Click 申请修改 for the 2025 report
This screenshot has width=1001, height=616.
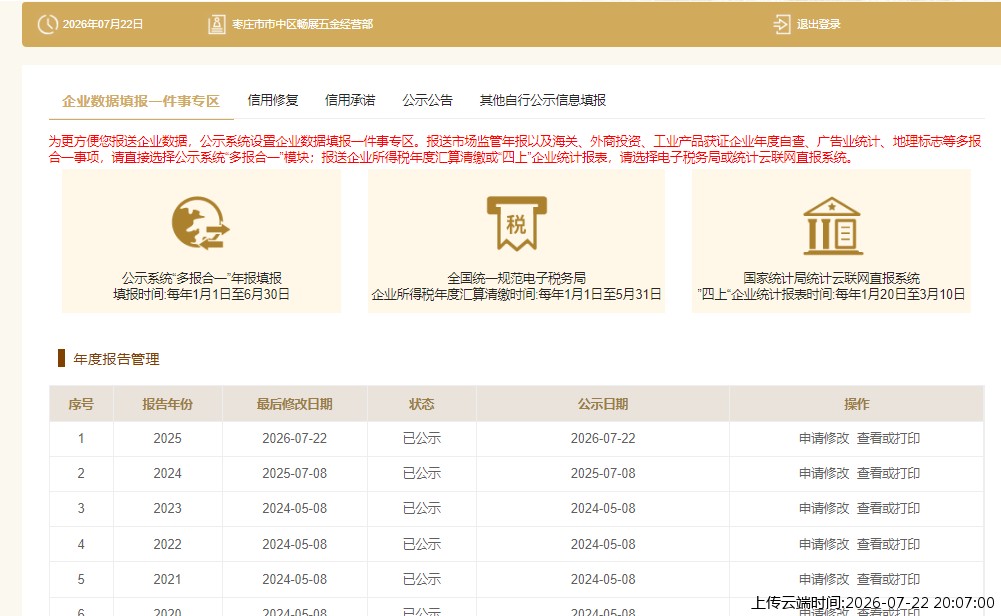824,439
